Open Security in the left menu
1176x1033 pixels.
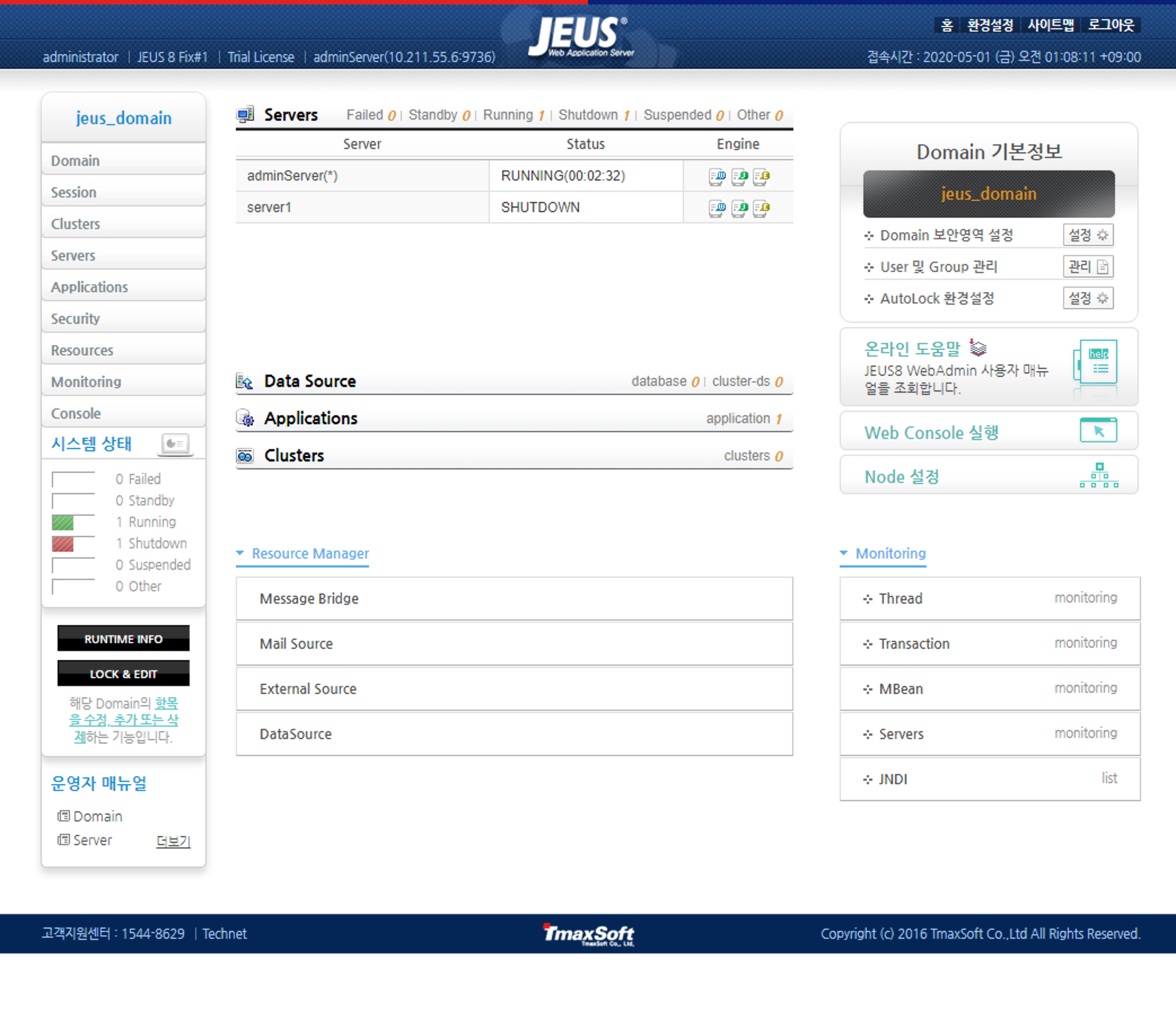pyautogui.click(x=75, y=319)
